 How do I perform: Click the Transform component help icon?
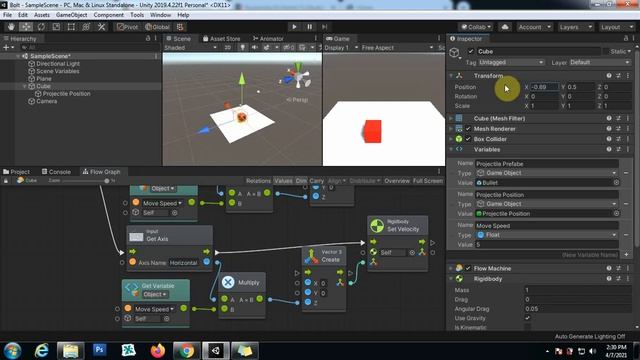click(x=609, y=76)
